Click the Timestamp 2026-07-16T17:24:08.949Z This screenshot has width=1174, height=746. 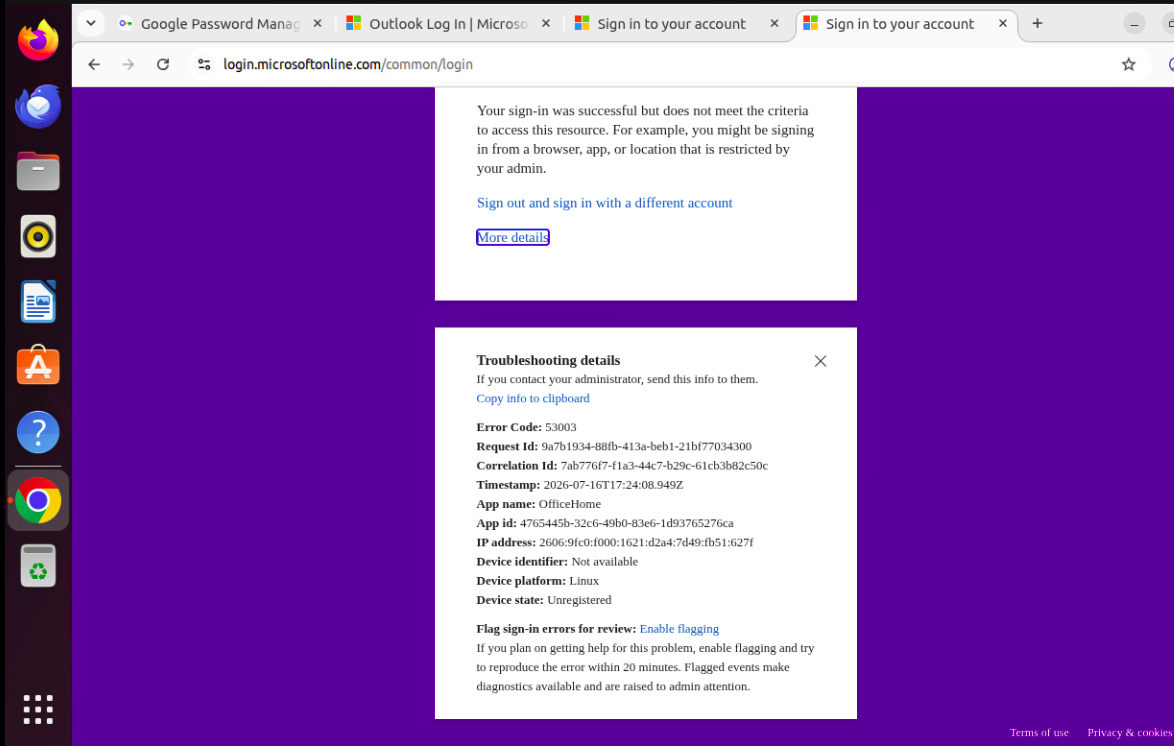[x=613, y=485]
